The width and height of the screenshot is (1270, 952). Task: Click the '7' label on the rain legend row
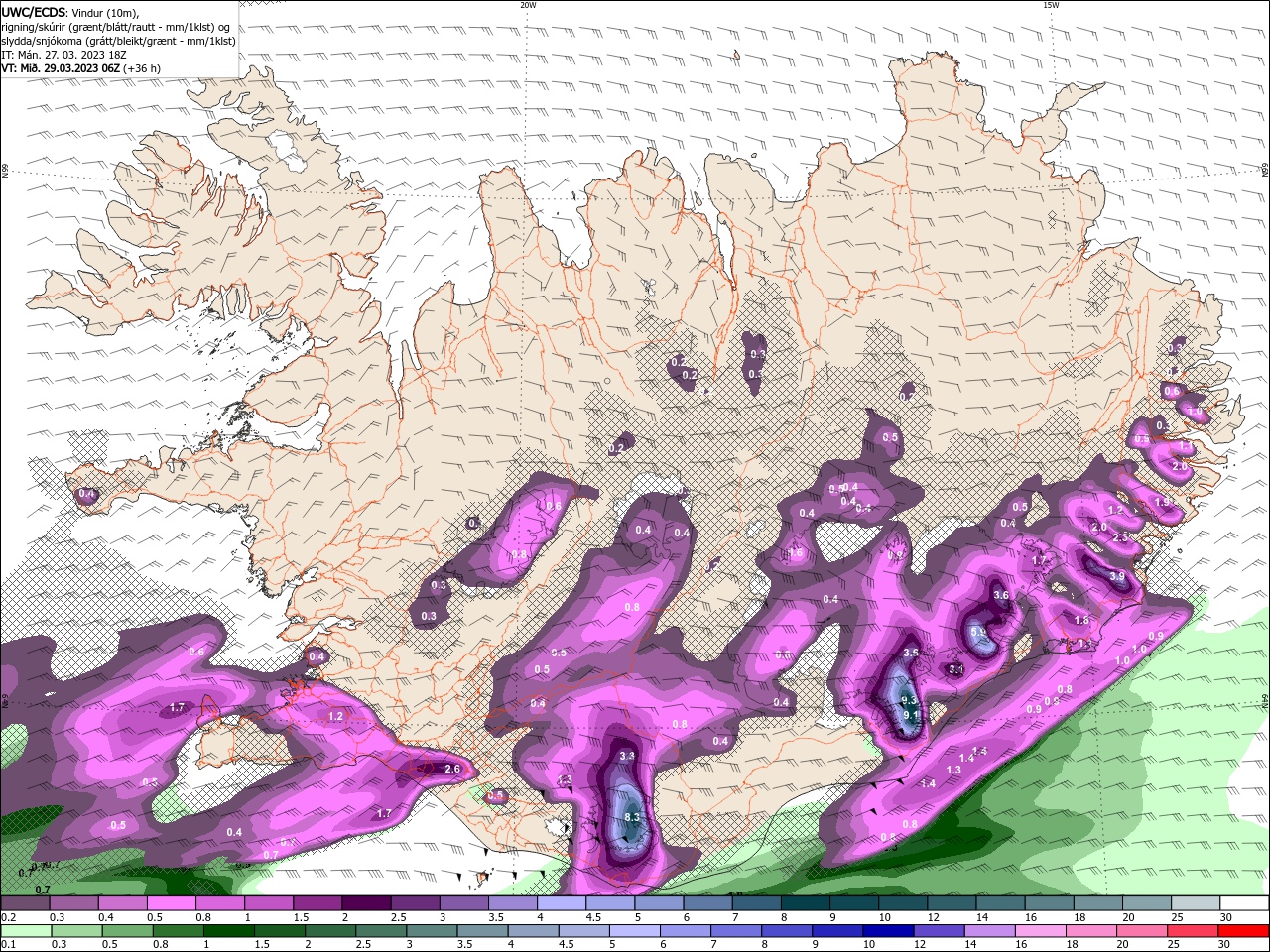pyautogui.click(x=713, y=945)
